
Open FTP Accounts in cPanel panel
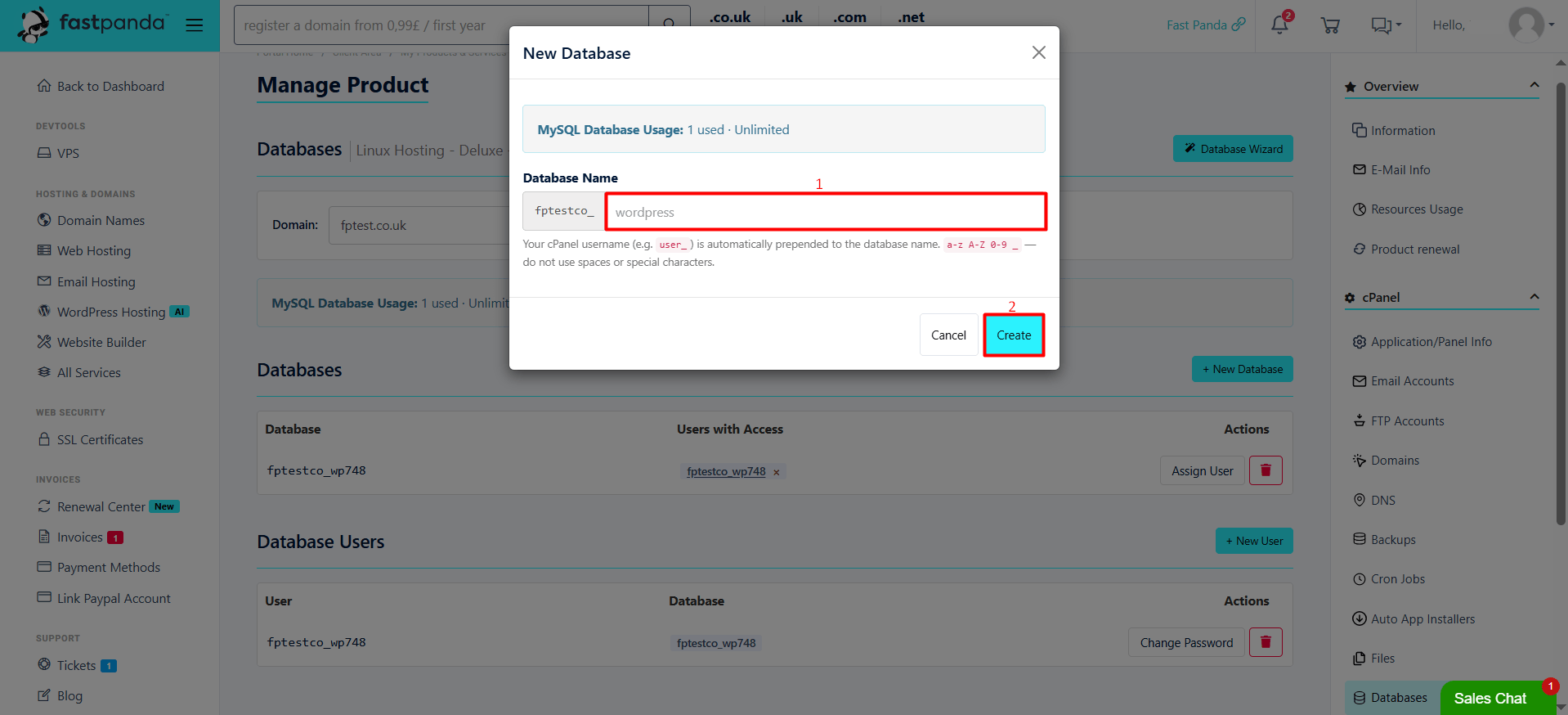pos(1398,420)
